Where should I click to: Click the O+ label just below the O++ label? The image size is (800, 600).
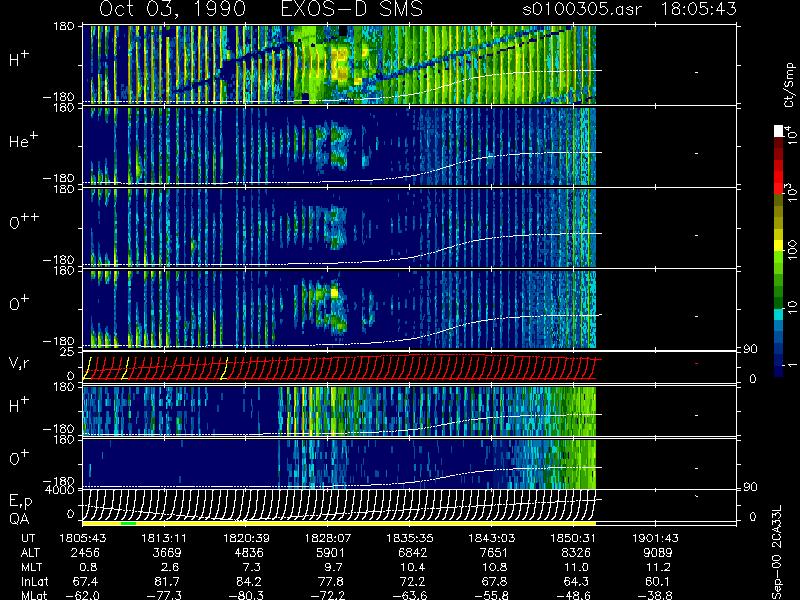pos(19,303)
